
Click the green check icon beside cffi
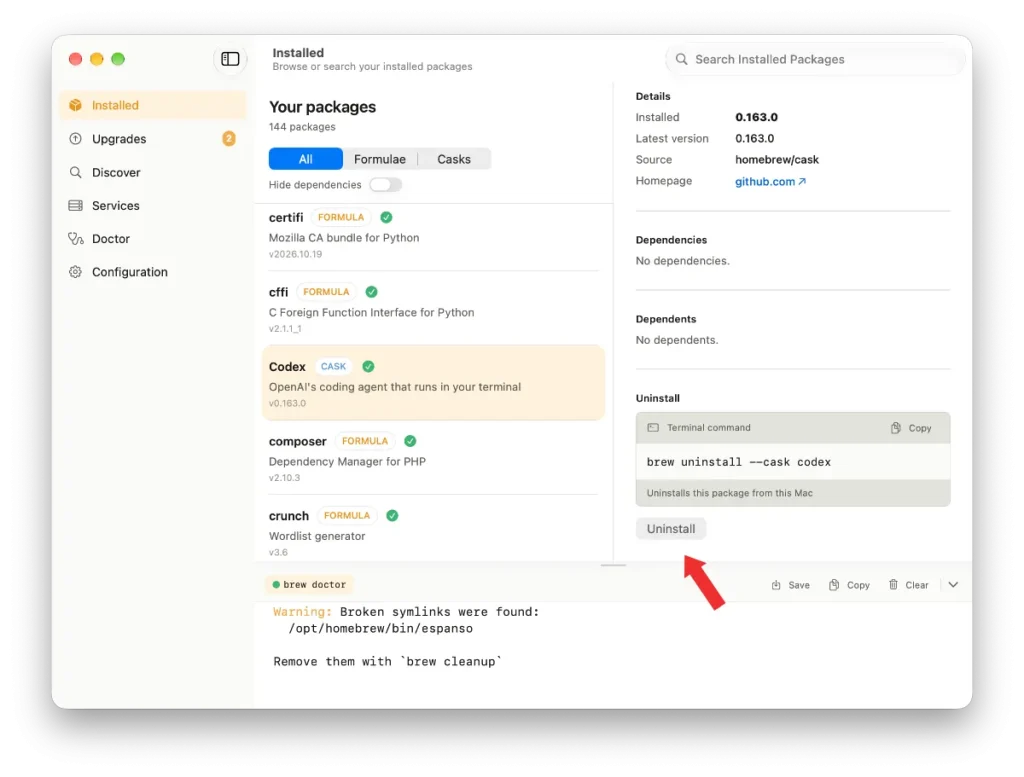371,292
